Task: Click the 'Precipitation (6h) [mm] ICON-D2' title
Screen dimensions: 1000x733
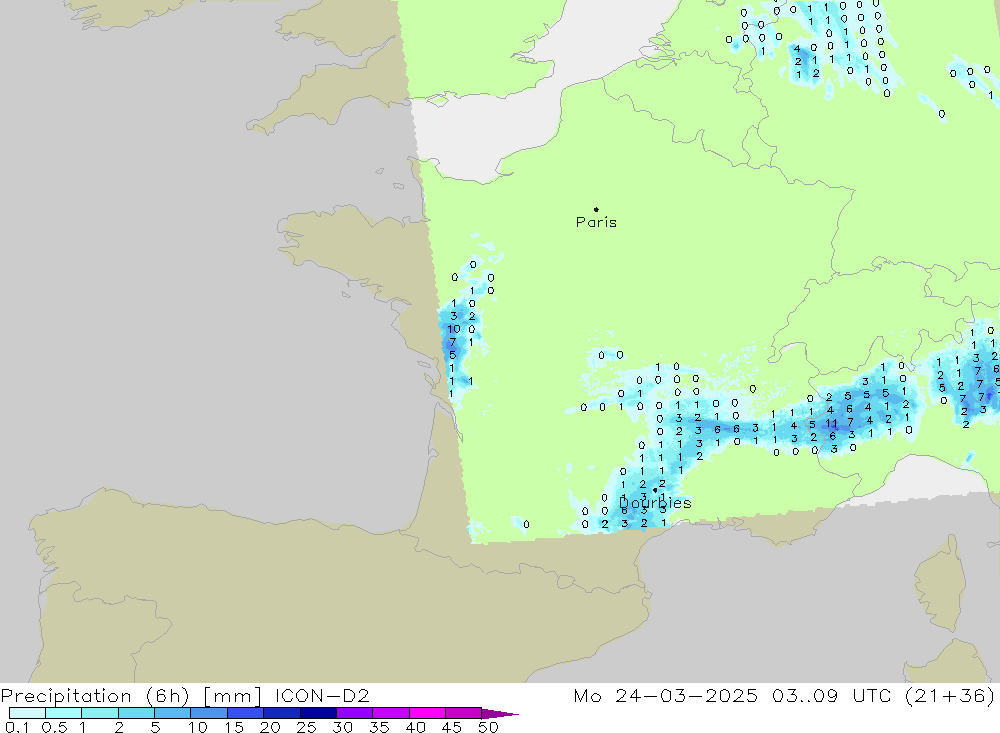Action: (x=185, y=696)
